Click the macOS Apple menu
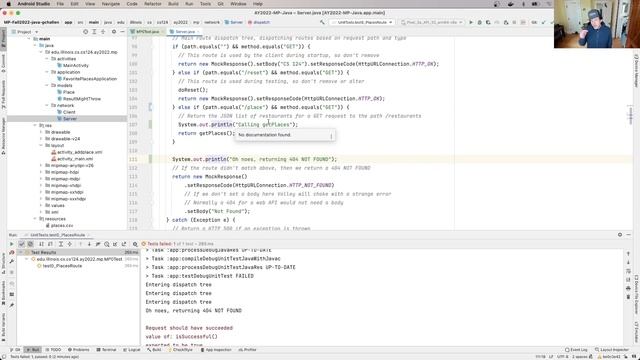This screenshot has width=640, height=360. tap(8, 4)
